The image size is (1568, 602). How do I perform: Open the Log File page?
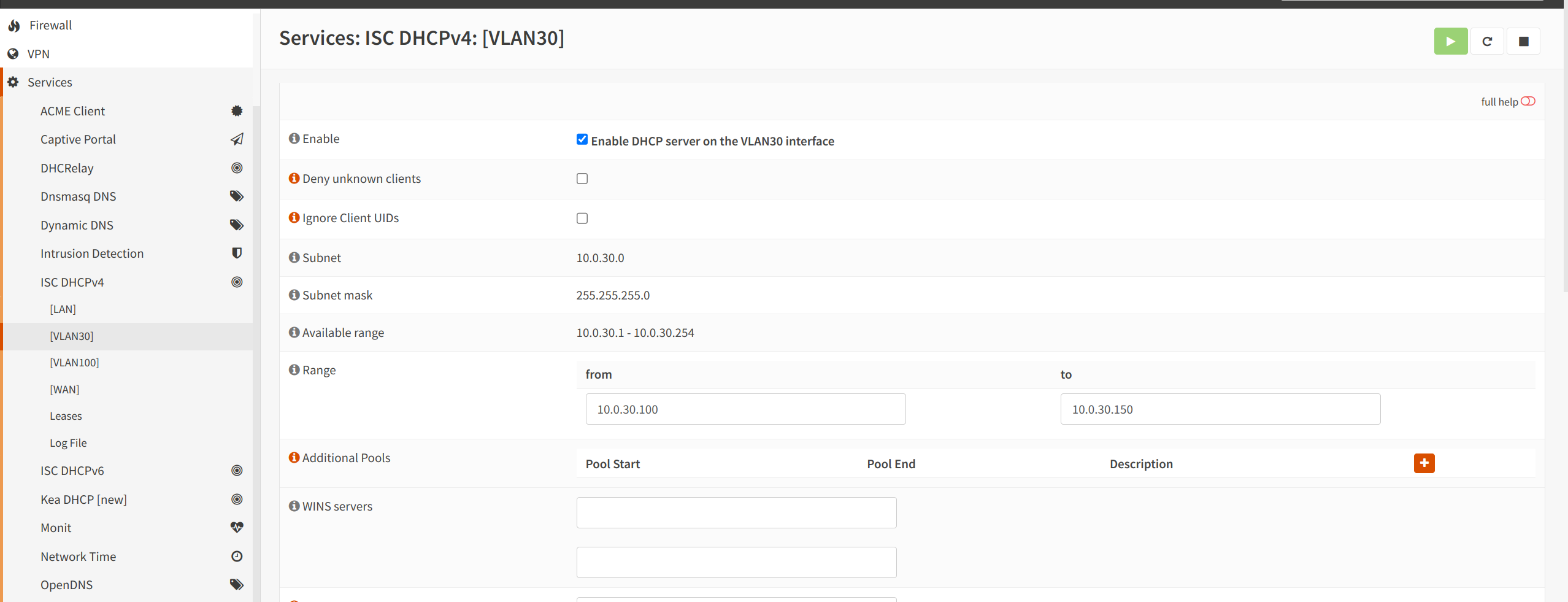[x=68, y=442]
